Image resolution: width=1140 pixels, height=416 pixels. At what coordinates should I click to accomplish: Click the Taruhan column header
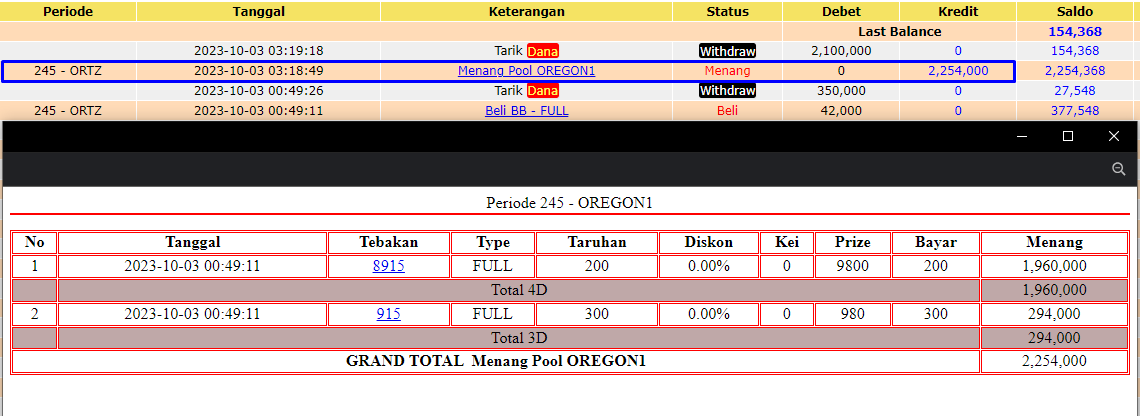tap(597, 242)
